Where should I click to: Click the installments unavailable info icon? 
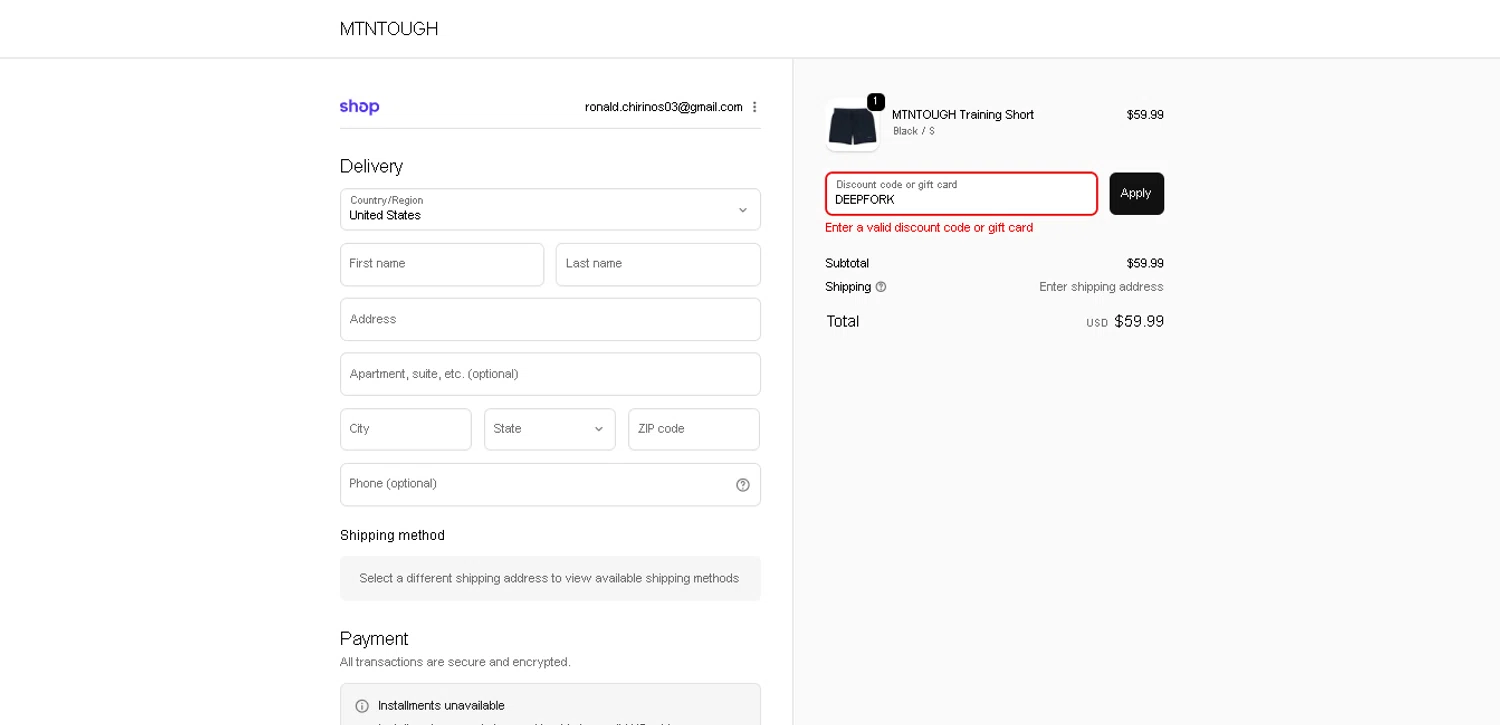click(x=362, y=706)
